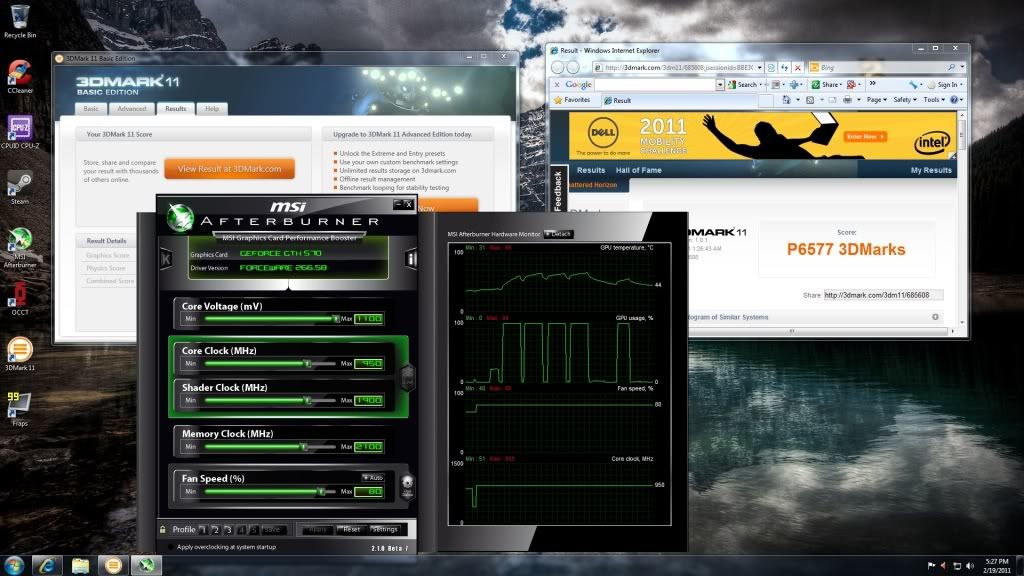Click the Google Toolbar wrench options icon
The width and height of the screenshot is (1024, 576).
tap(913, 84)
